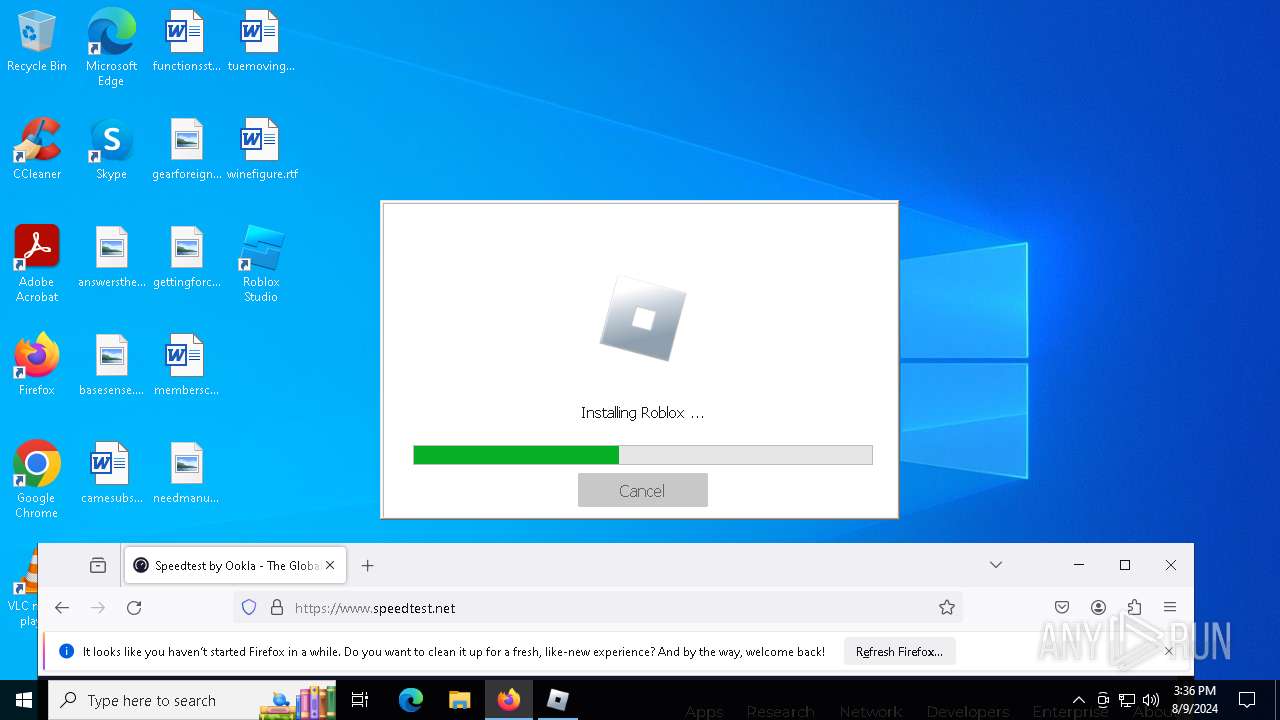Select the basesense image file icon
Screen dimensions: 1280x720
112,365
